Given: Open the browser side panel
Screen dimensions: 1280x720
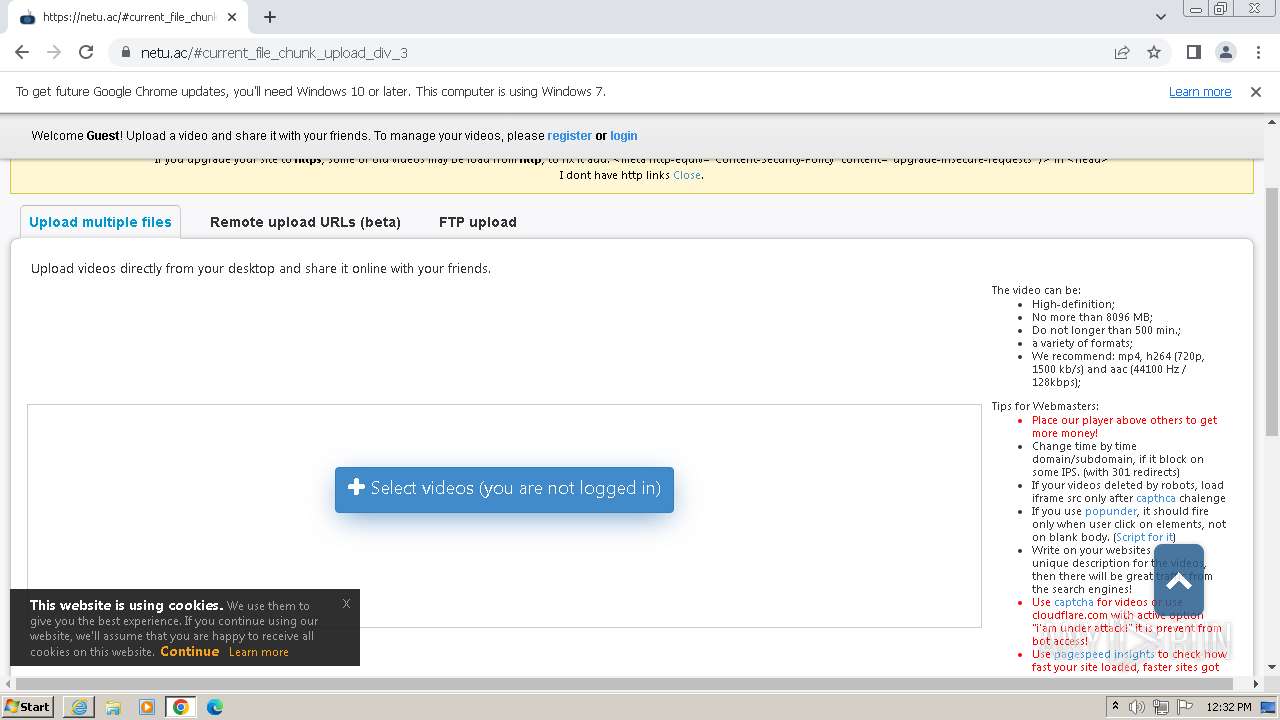Looking at the screenshot, I should pyautogui.click(x=1193, y=53).
